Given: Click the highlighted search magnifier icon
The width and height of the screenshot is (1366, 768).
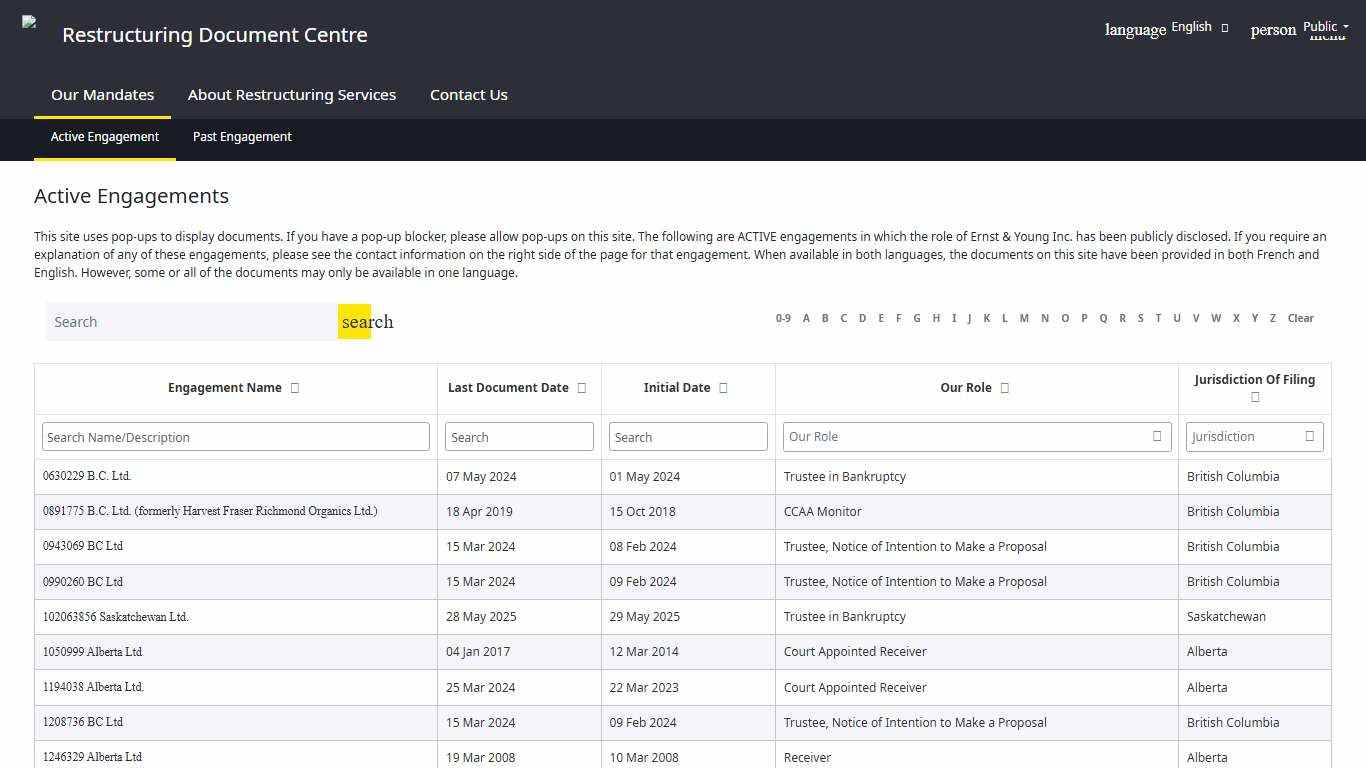Looking at the screenshot, I should point(356,321).
